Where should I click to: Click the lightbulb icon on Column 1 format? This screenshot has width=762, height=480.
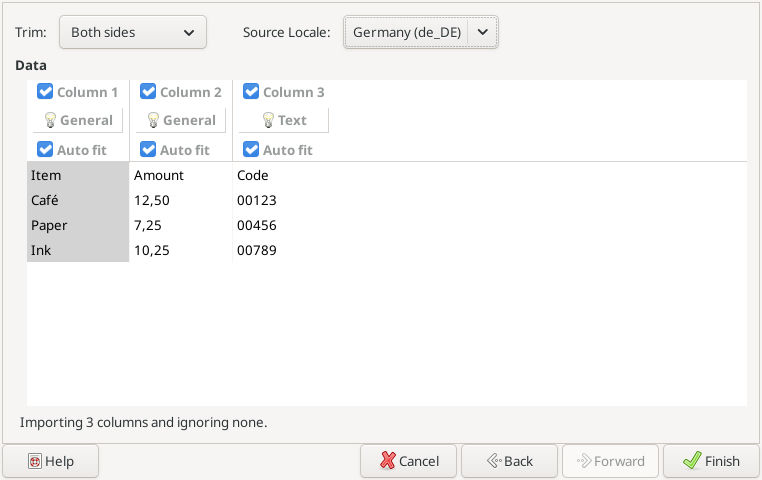point(50,120)
